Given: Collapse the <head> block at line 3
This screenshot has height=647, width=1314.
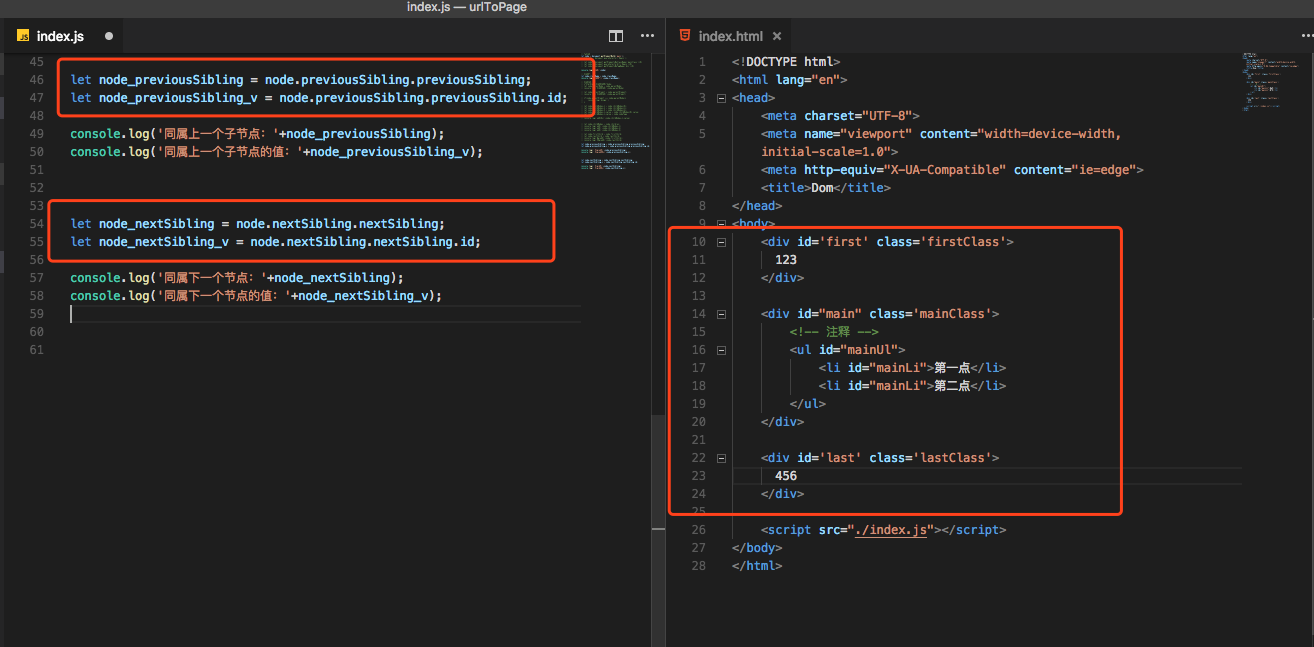Looking at the screenshot, I should tap(721, 98).
